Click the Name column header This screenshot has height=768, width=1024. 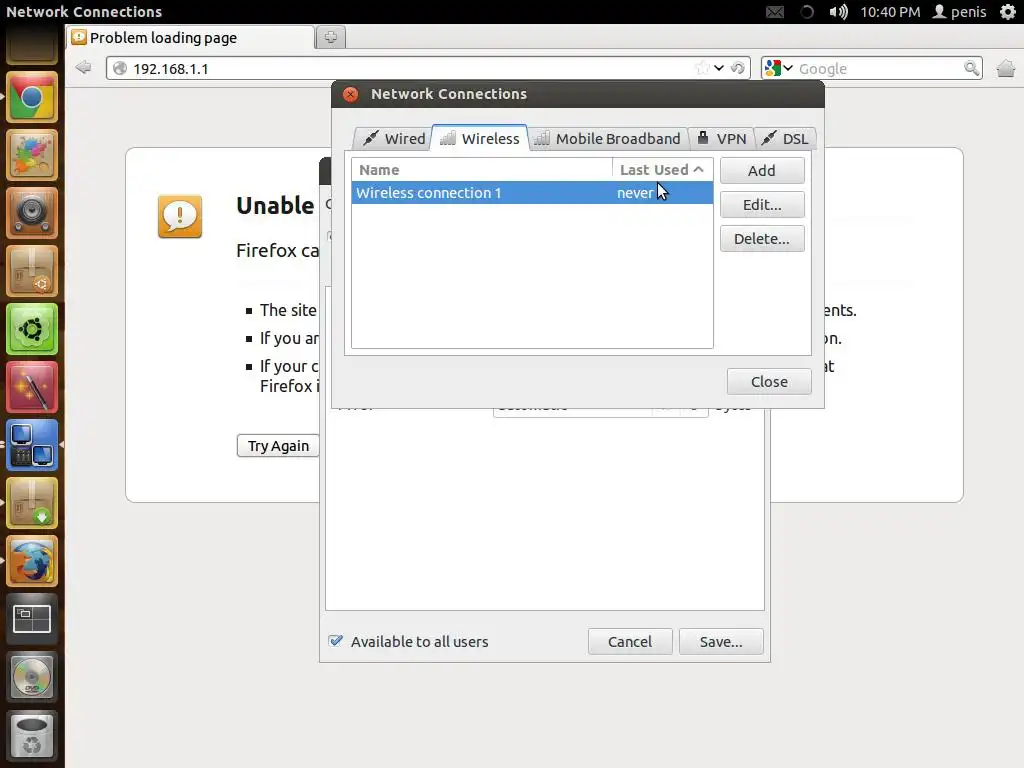pos(481,170)
